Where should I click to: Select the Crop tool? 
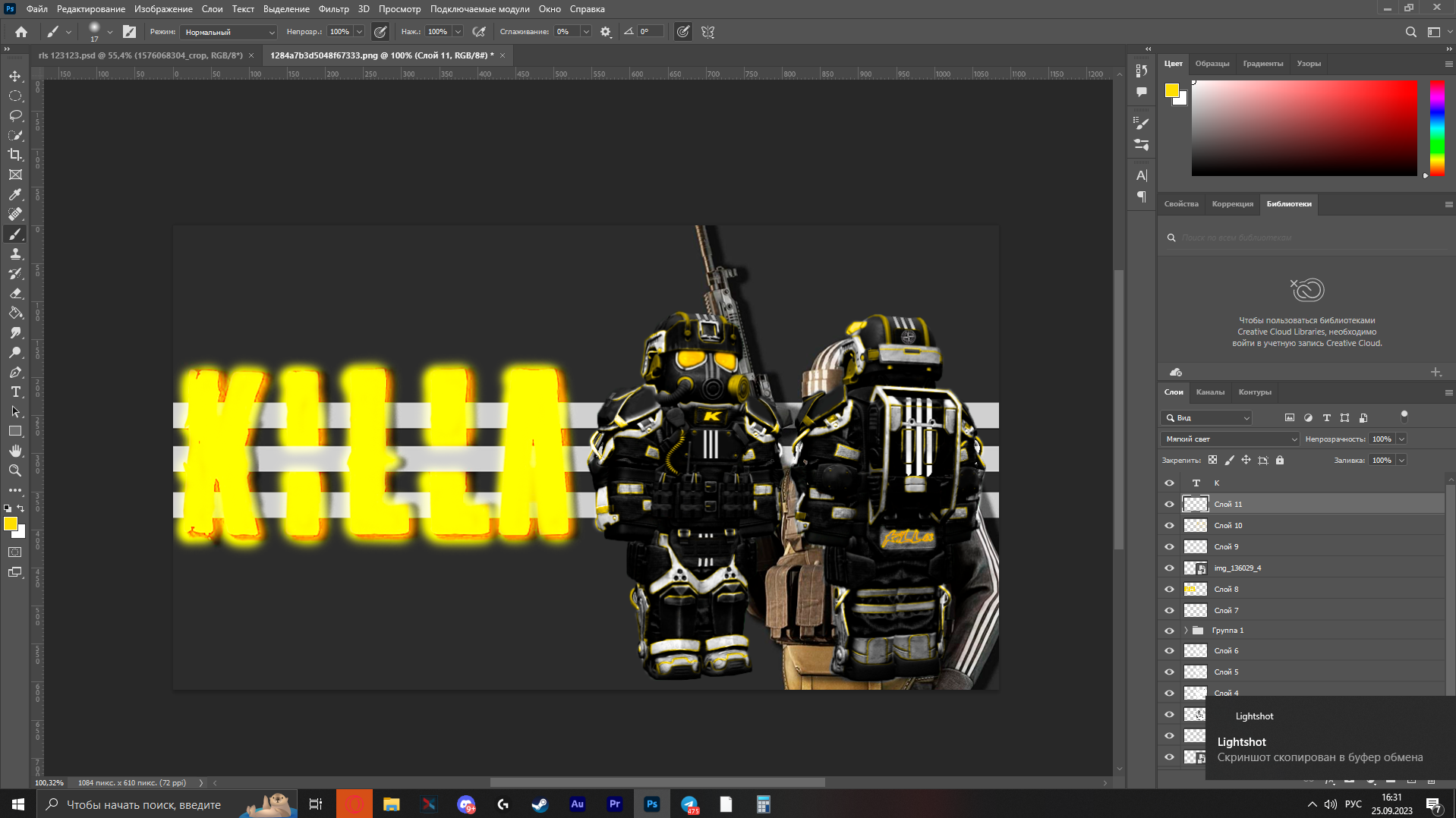[x=15, y=155]
